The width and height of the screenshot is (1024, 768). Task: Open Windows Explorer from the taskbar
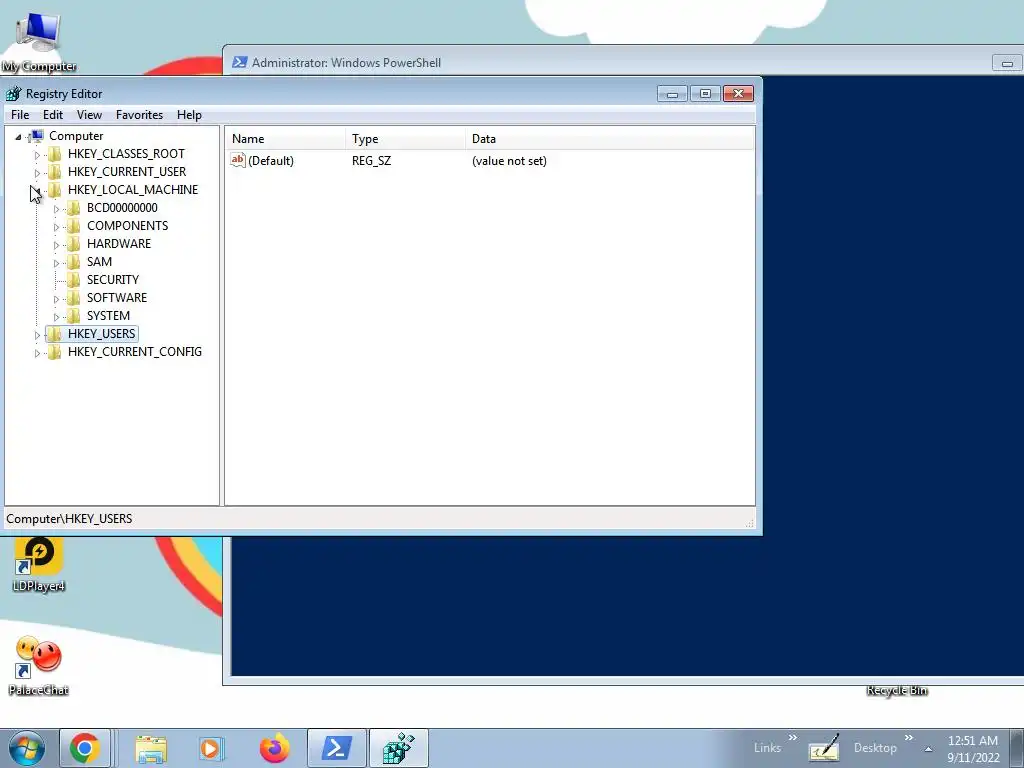(151, 748)
